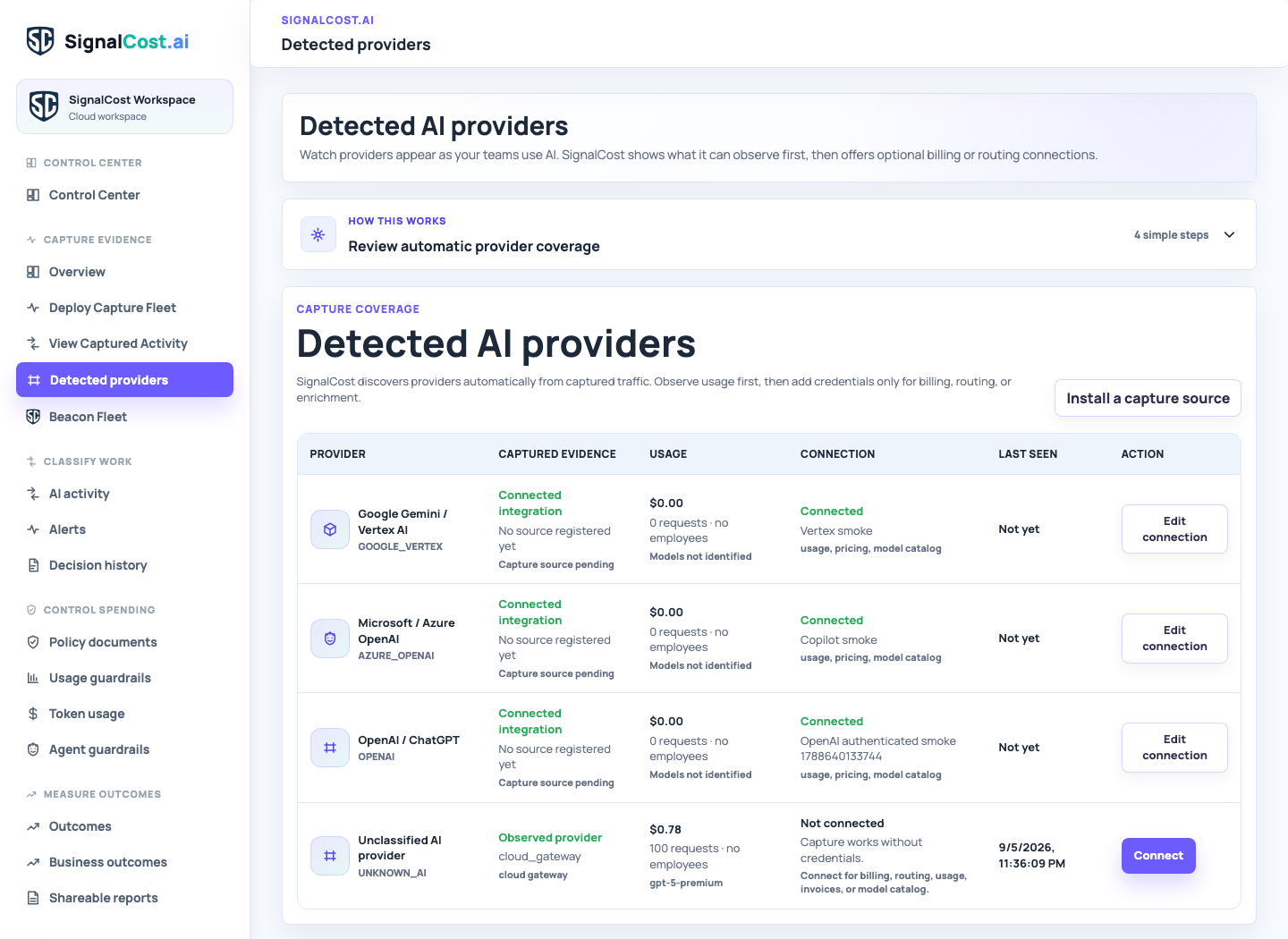Image resolution: width=1288 pixels, height=939 pixels.
Task: Go to Outcomes page
Action: 124,826
